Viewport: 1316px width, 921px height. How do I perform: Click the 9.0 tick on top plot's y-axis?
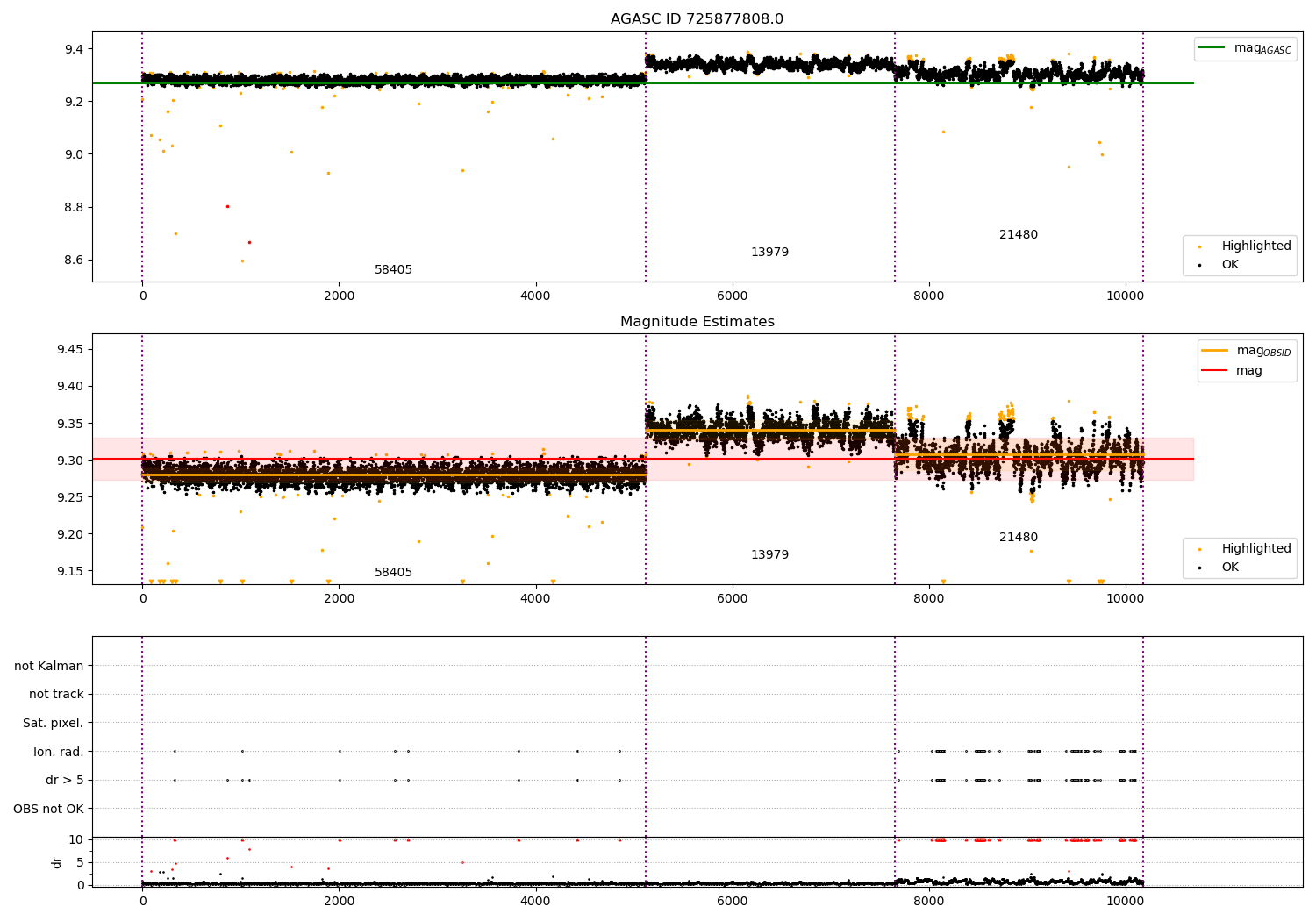point(75,154)
